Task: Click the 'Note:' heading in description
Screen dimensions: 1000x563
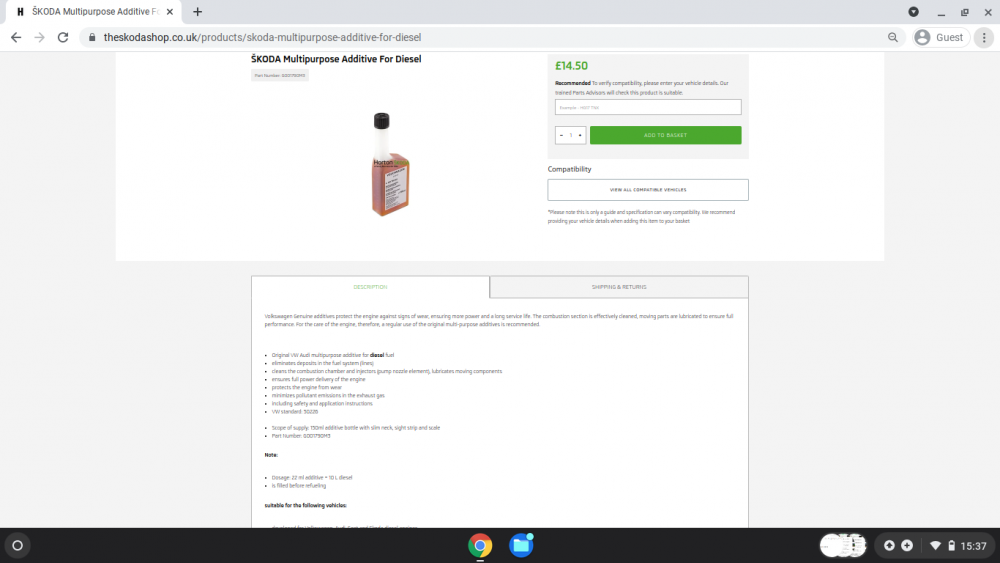Action: (271, 455)
